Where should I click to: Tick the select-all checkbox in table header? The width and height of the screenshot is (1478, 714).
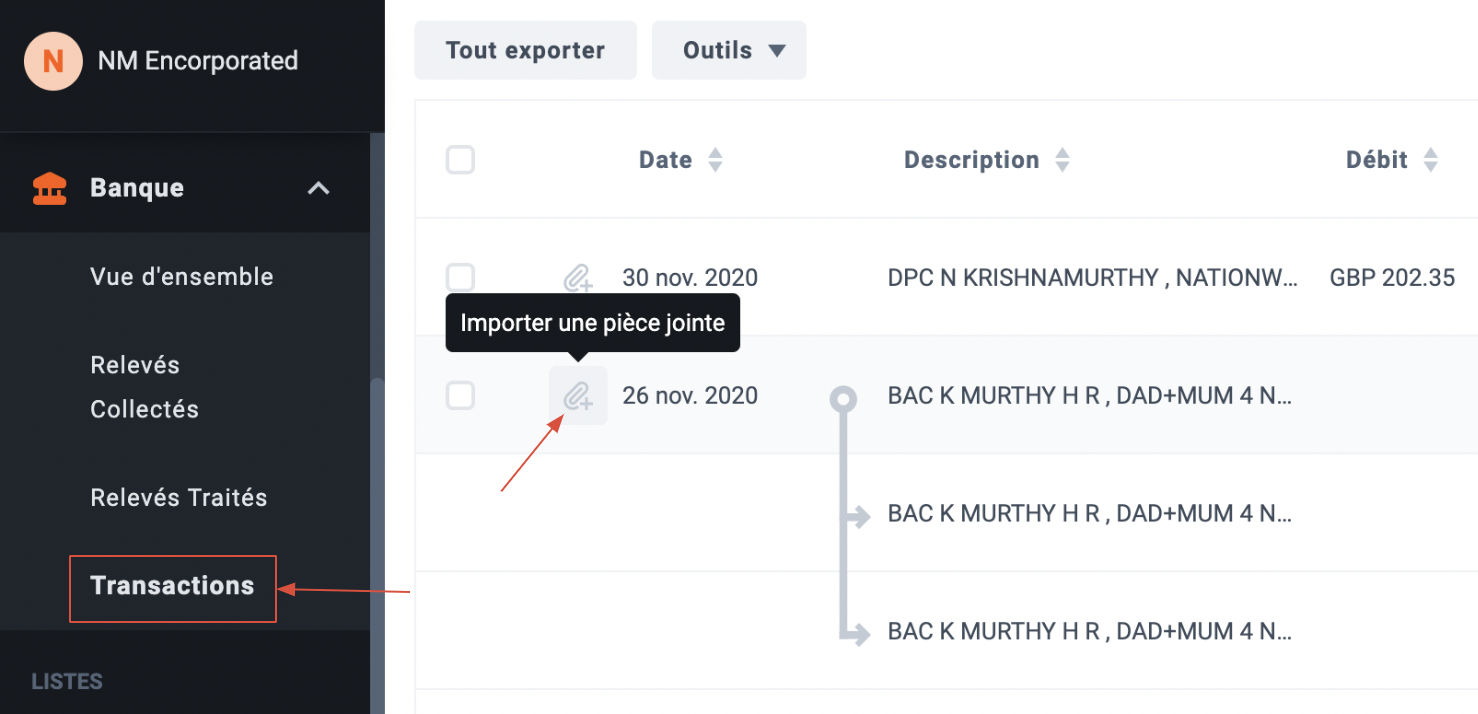pos(460,160)
